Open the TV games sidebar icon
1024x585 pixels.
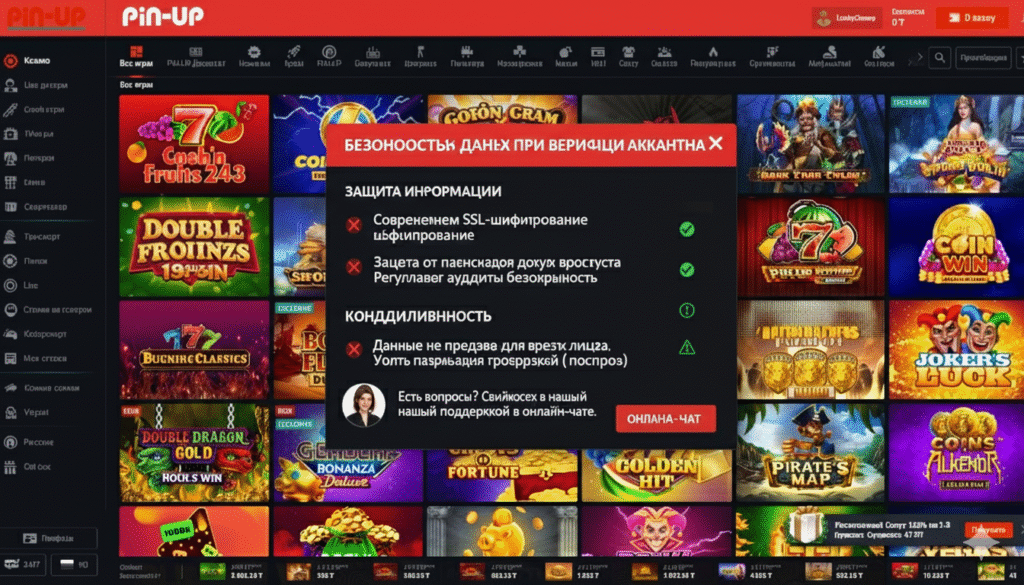point(10,134)
